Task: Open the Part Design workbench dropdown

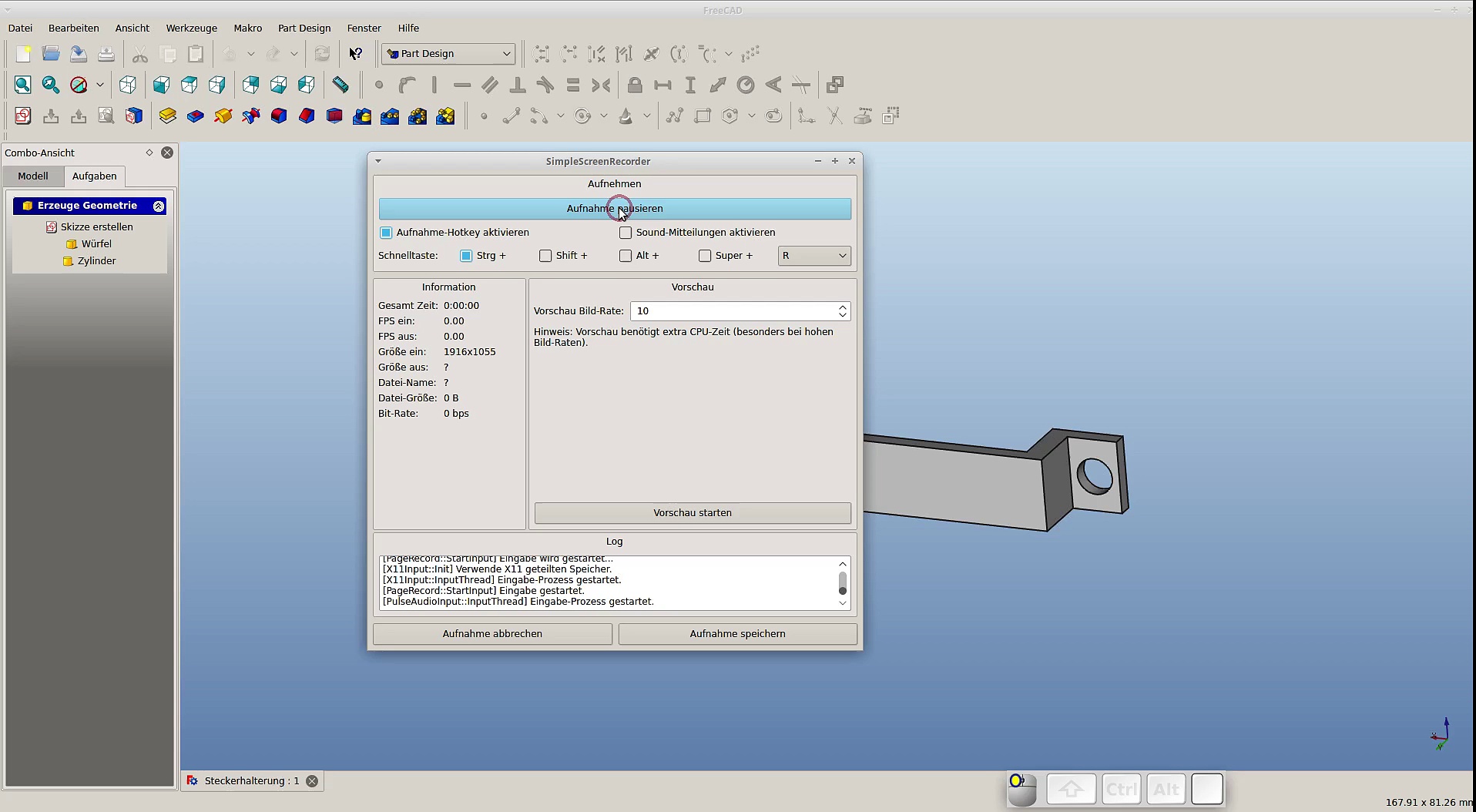Action: (x=448, y=54)
